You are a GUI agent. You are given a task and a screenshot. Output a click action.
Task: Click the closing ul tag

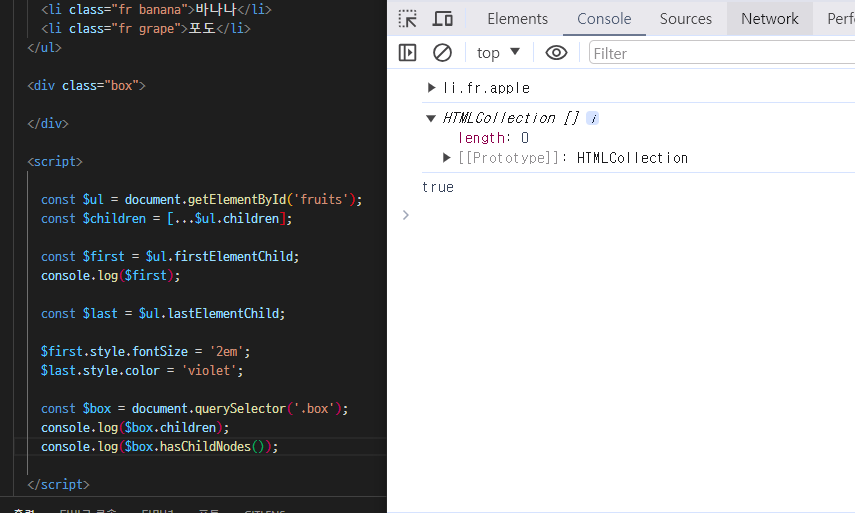[45, 47]
